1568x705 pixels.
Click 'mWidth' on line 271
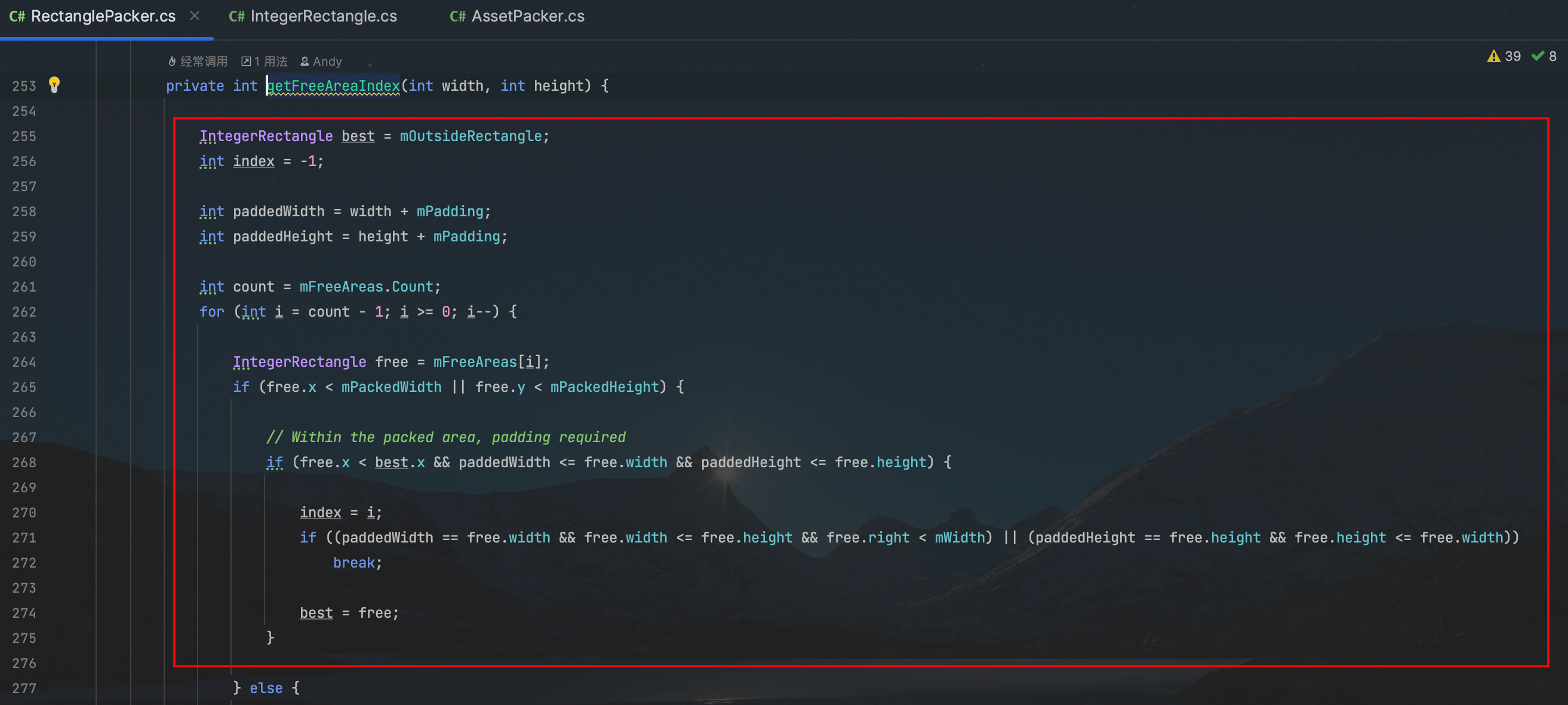960,538
